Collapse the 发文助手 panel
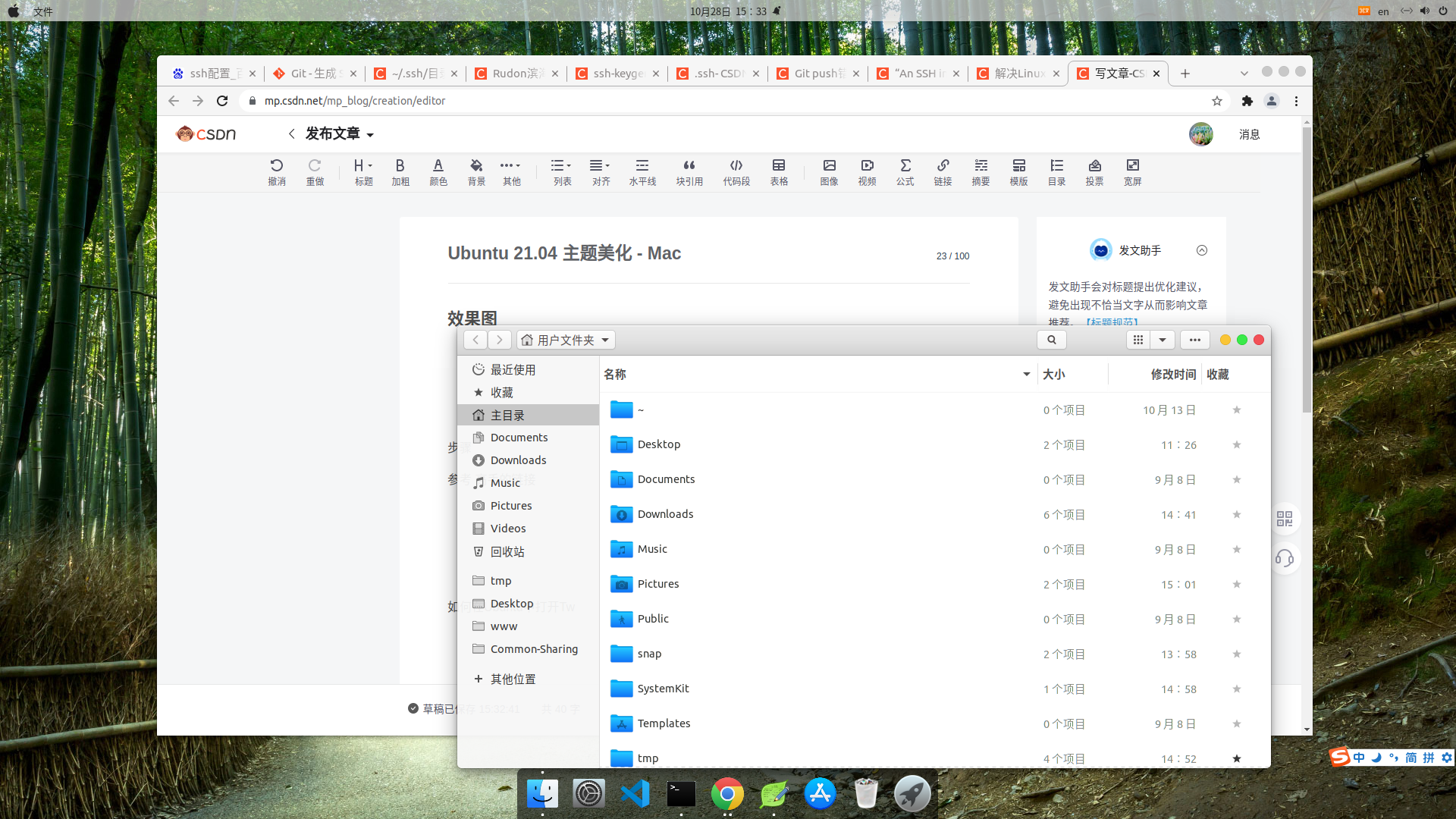The image size is (1456, 819). click(1201, 251)
